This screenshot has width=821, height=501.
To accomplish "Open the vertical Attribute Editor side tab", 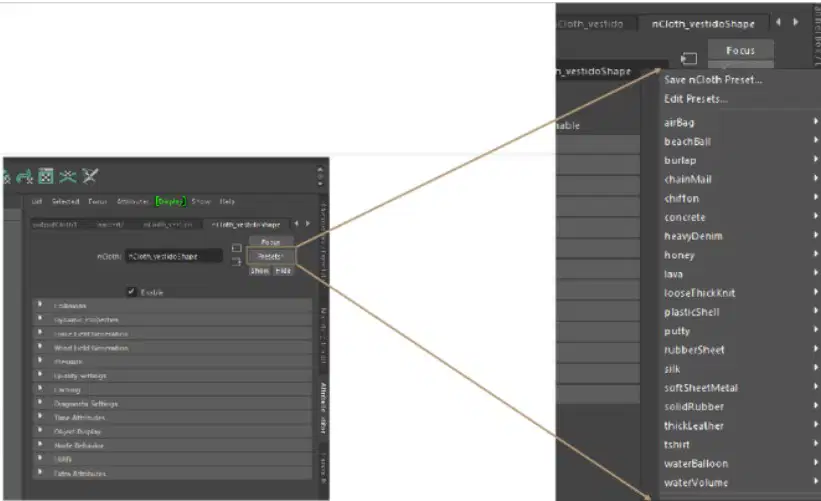I will pos(323,408).
